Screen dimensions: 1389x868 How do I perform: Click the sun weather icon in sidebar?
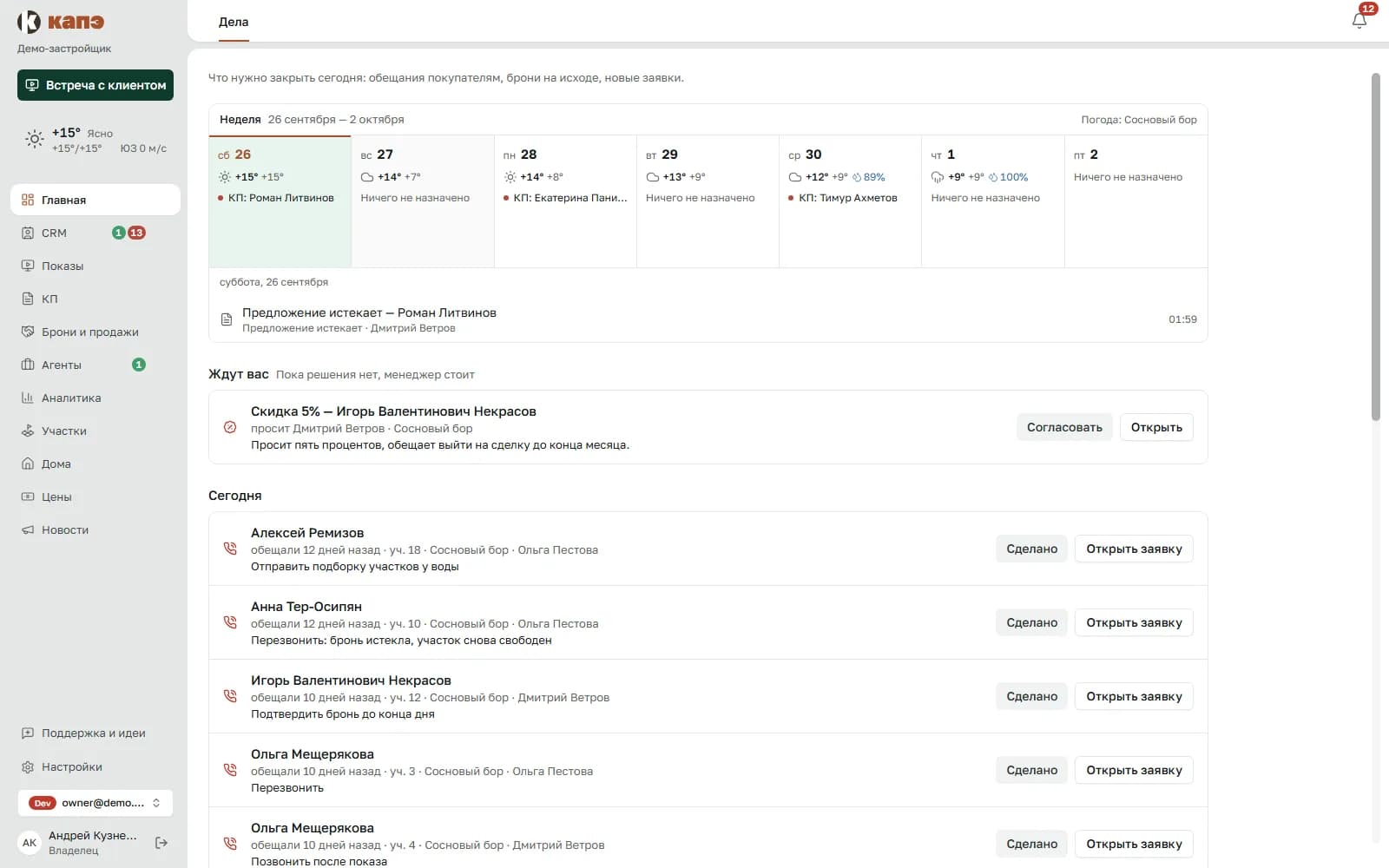34,139
